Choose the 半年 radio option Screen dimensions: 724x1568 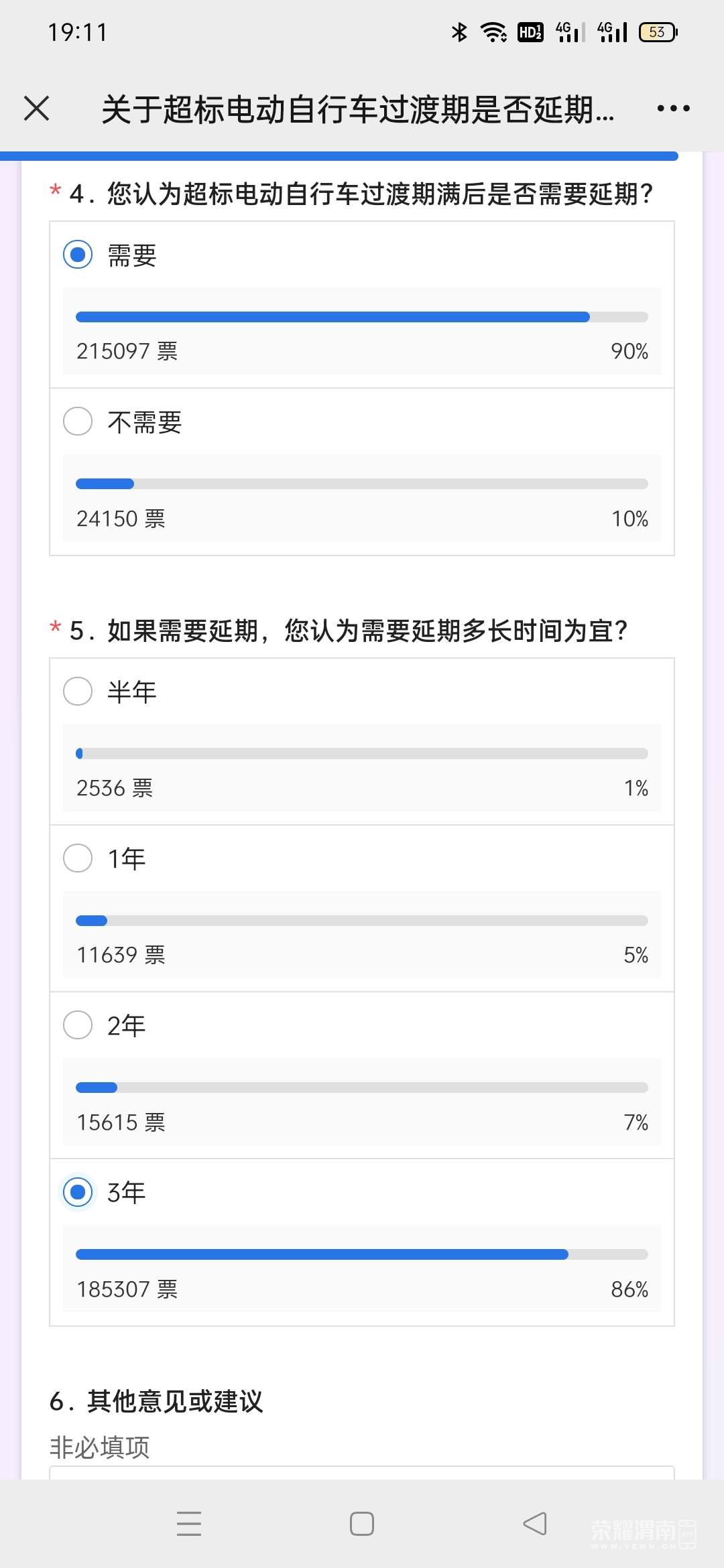click(x=78, y=692)
